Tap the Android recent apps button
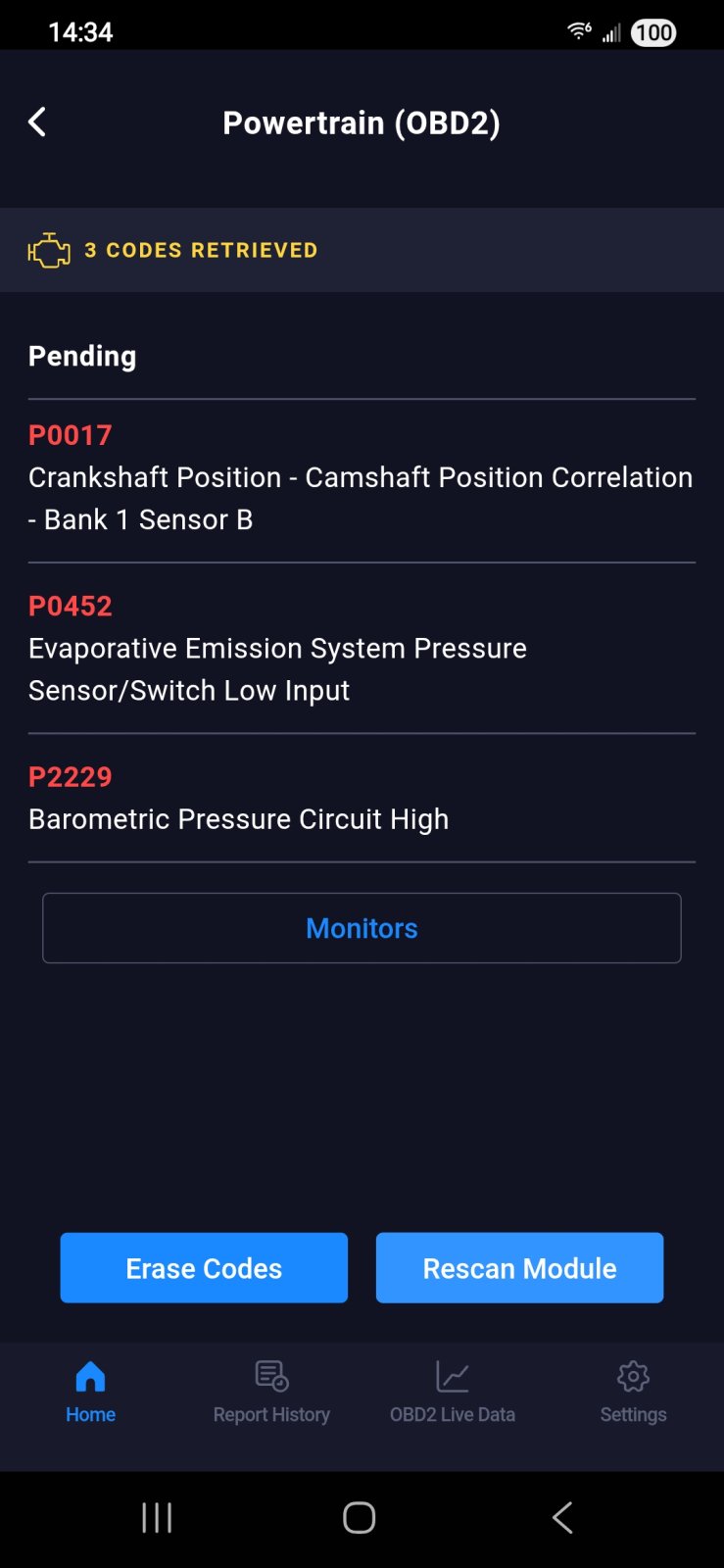 pos(157,1518)
